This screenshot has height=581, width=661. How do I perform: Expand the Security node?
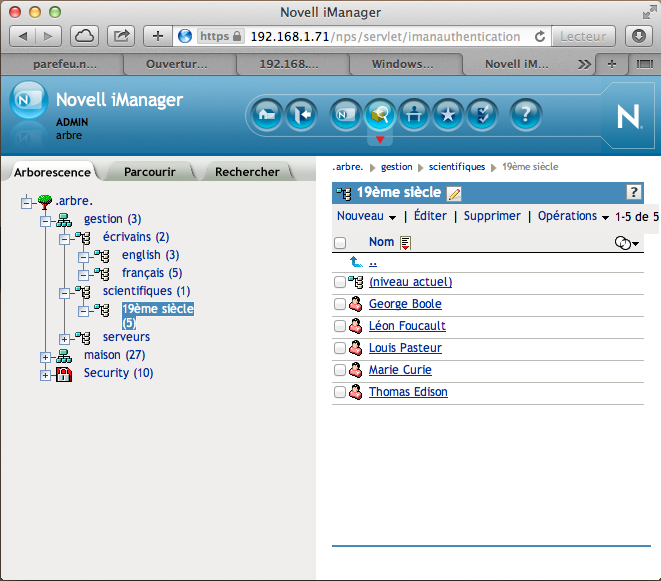45,375
